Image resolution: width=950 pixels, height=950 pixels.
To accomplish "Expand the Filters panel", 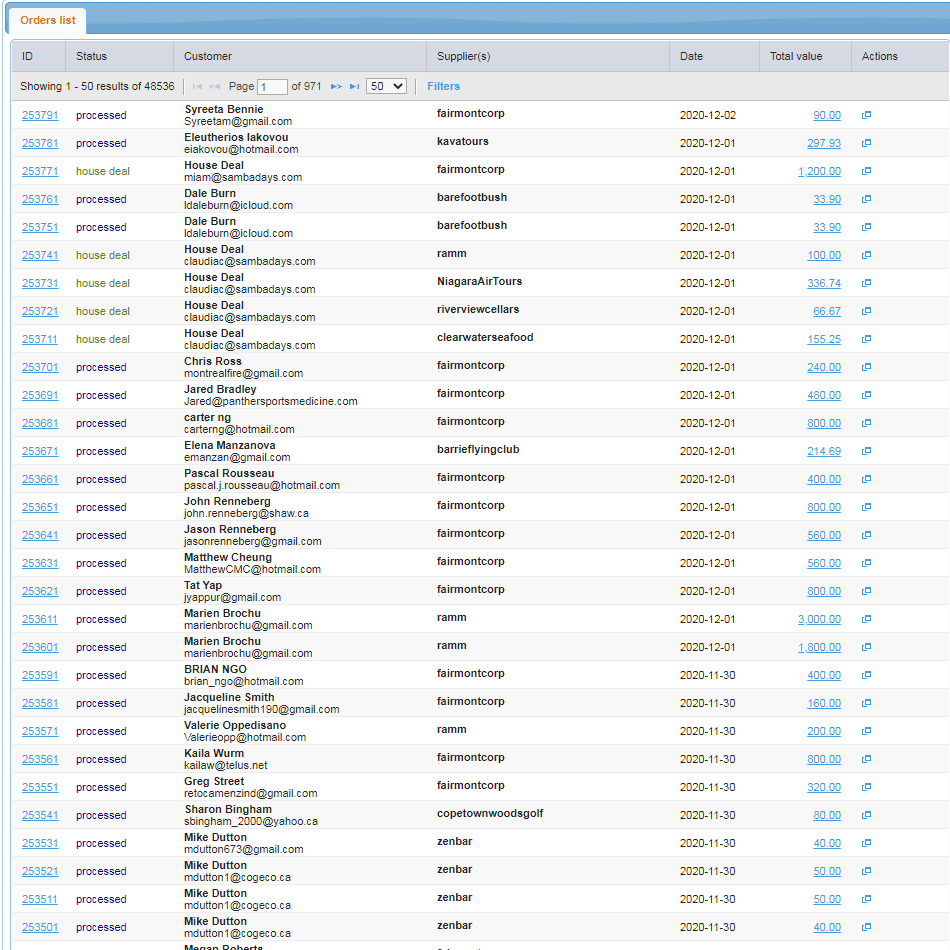I will [443, 86].
